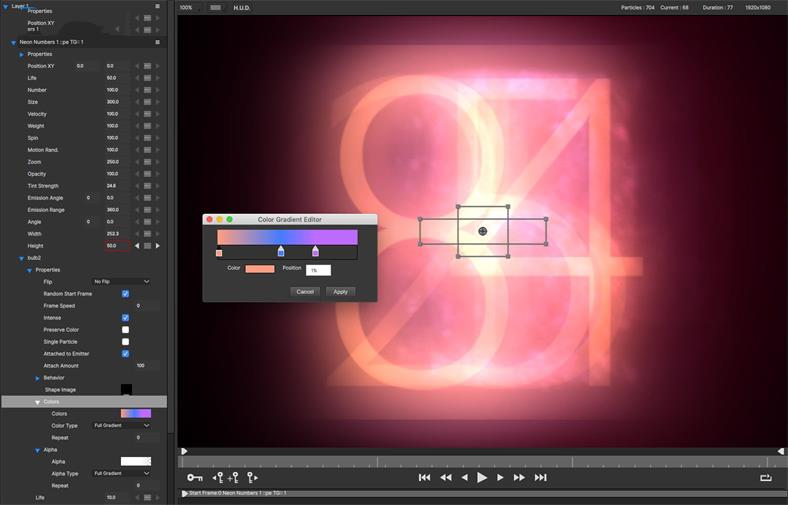Click the Zoom keyframe graph icon

(x=147, y=162)
